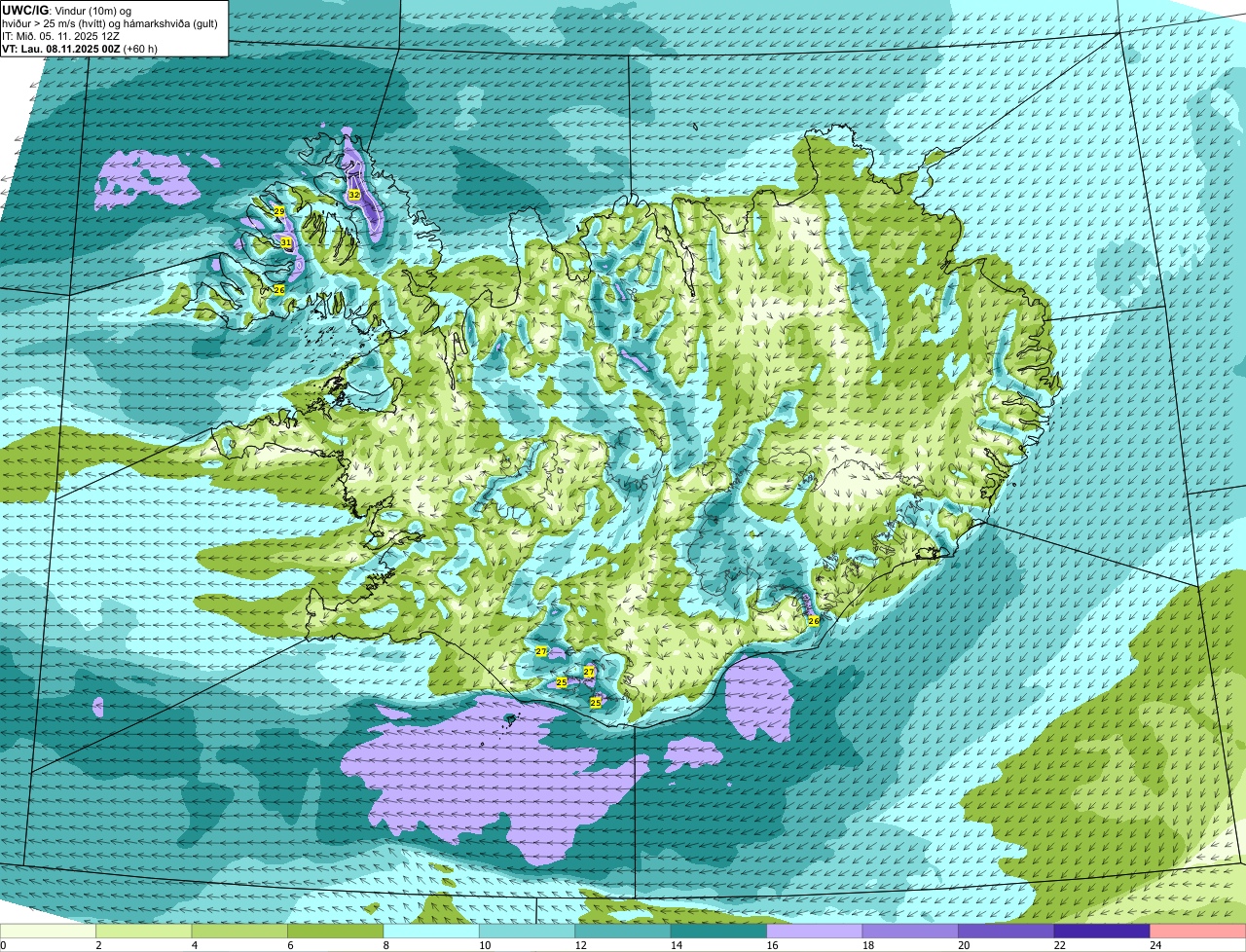Pick the 16–18 m/s lavender legend swatch
This screenshot has width=1246, height=952.
(x=815, y=931)
